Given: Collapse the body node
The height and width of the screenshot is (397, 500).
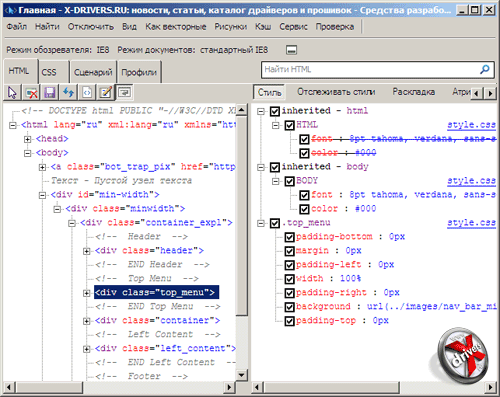Looking at the screenshot, I should [x=28, y=153].
